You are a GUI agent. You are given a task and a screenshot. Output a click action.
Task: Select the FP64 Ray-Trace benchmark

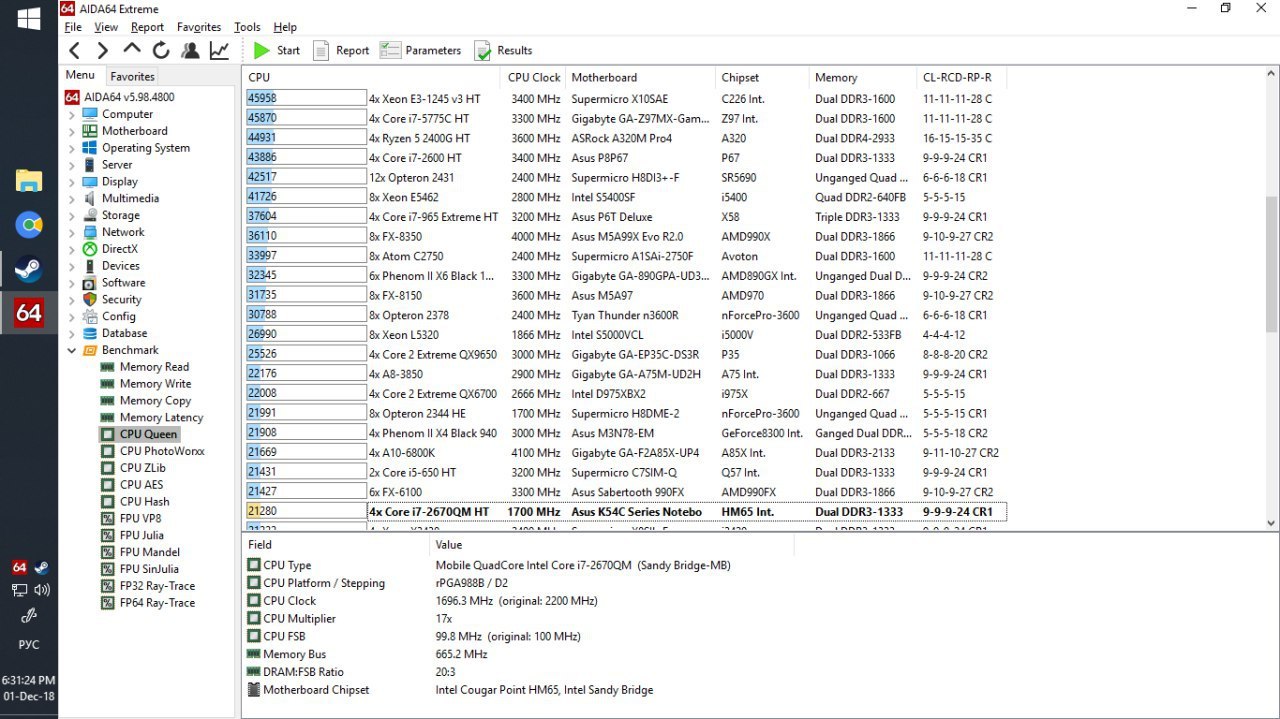pos(148,603)
